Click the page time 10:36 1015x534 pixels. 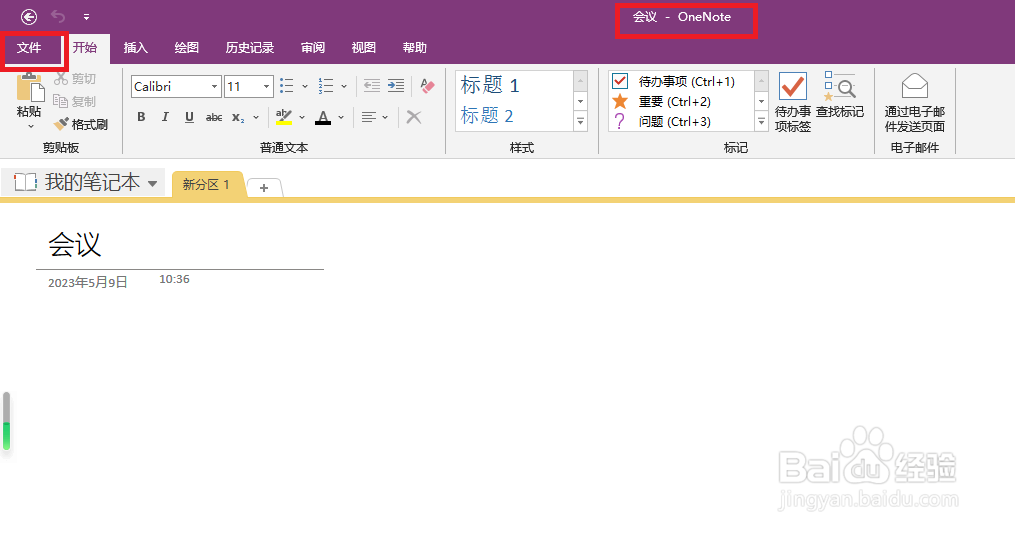[174, 280]
